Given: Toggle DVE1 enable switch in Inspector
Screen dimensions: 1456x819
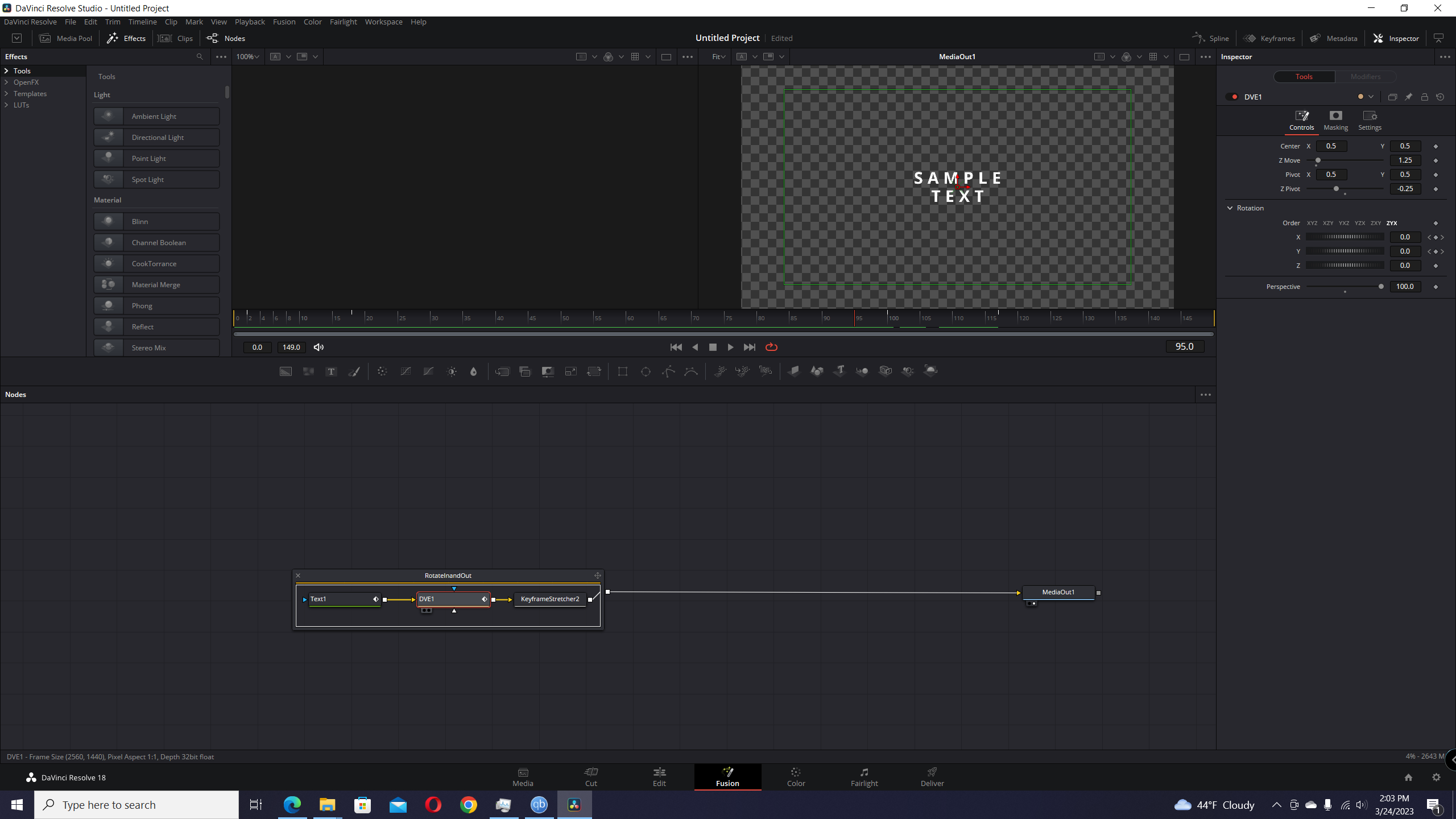Looking at the screenshot, I should [1234, 97].
